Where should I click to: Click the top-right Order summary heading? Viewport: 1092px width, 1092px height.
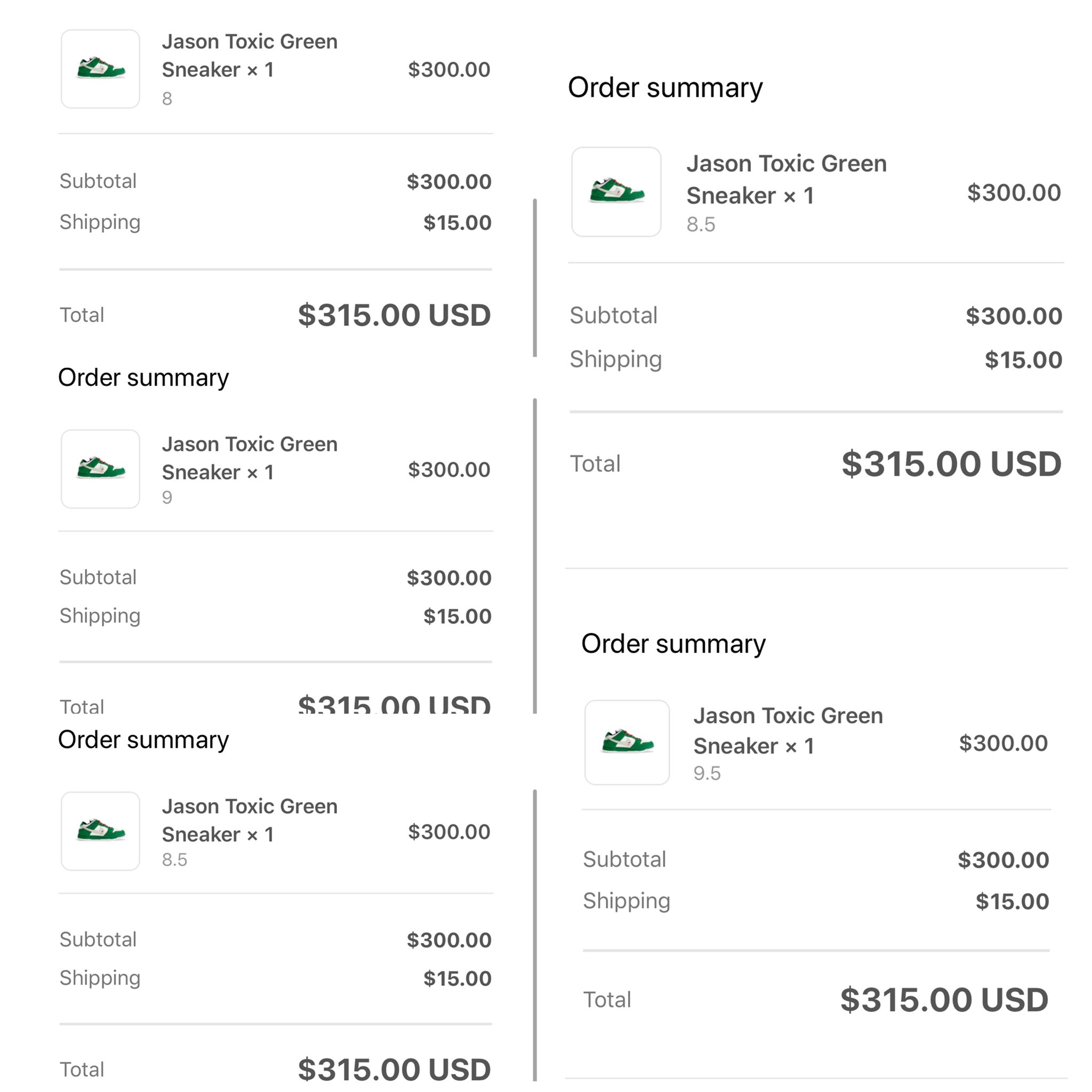tap(665, 87)
